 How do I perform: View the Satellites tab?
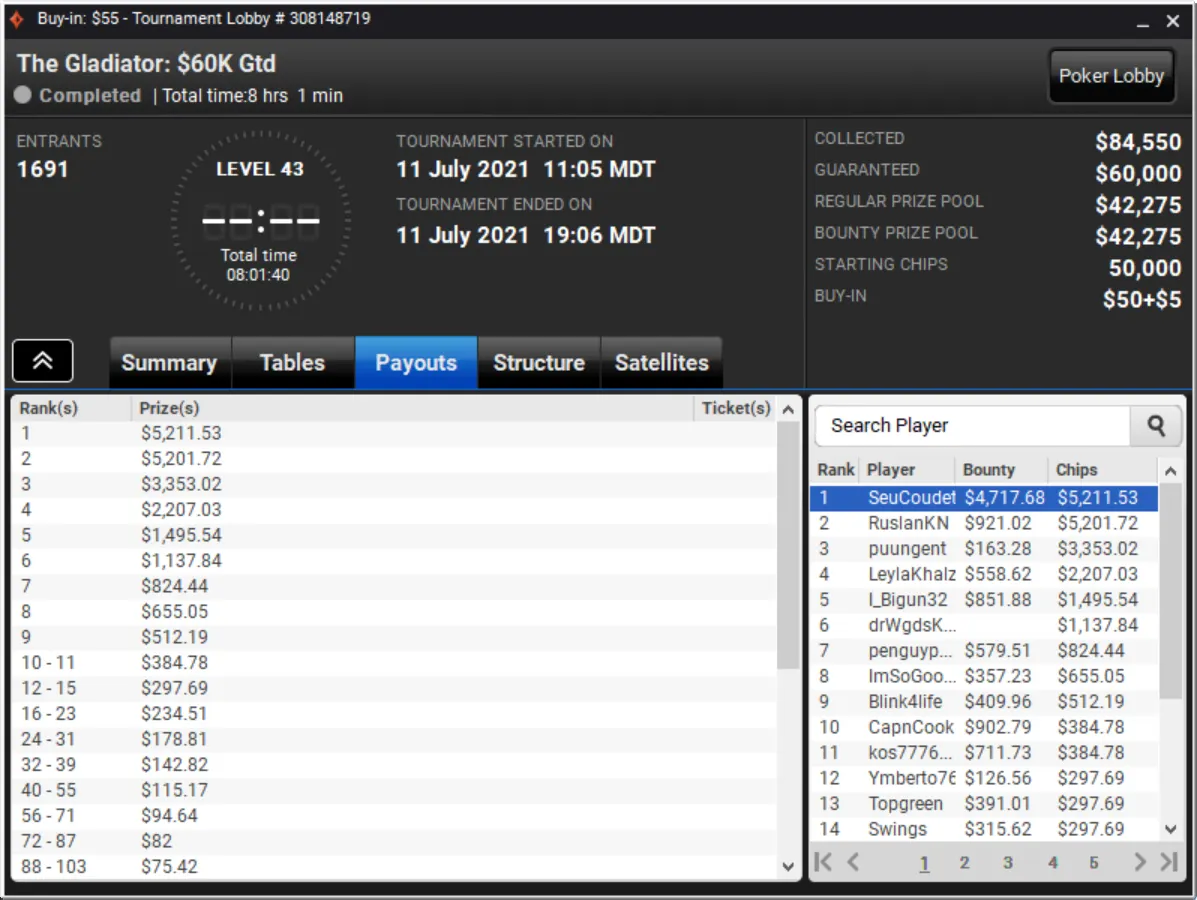click(661, 363)
